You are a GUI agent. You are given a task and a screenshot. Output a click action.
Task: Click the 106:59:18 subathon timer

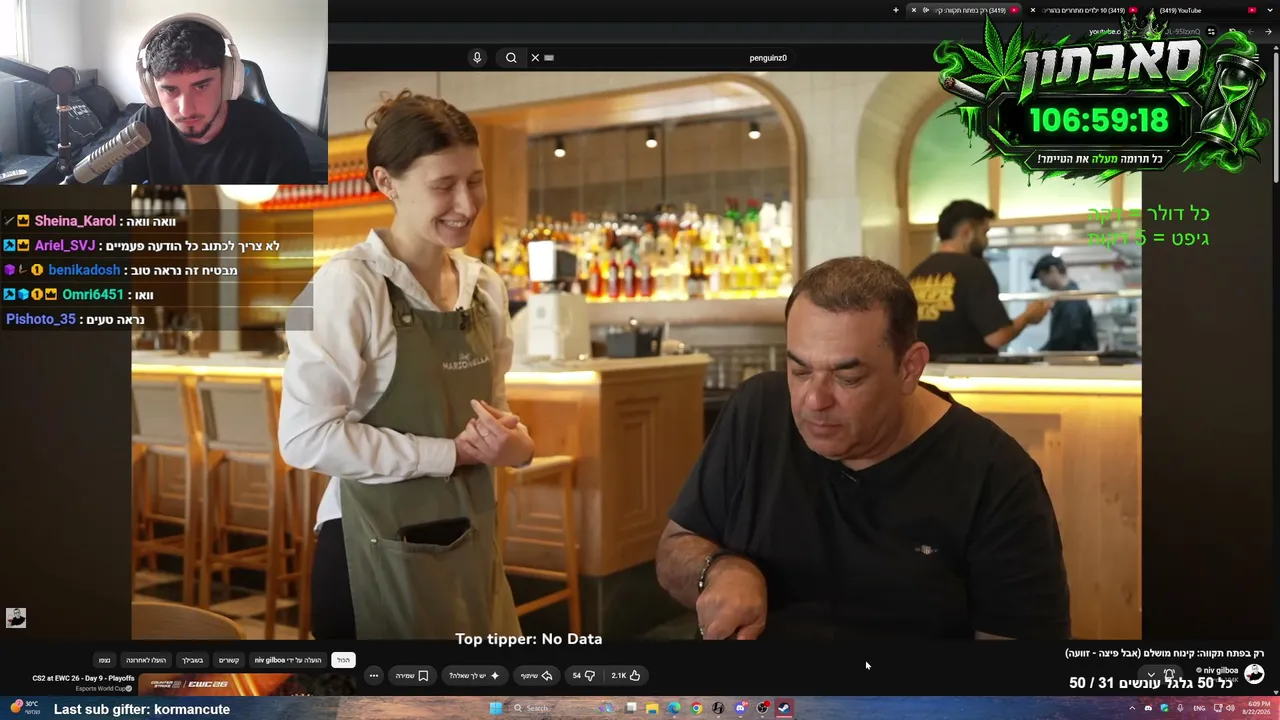1099,121
